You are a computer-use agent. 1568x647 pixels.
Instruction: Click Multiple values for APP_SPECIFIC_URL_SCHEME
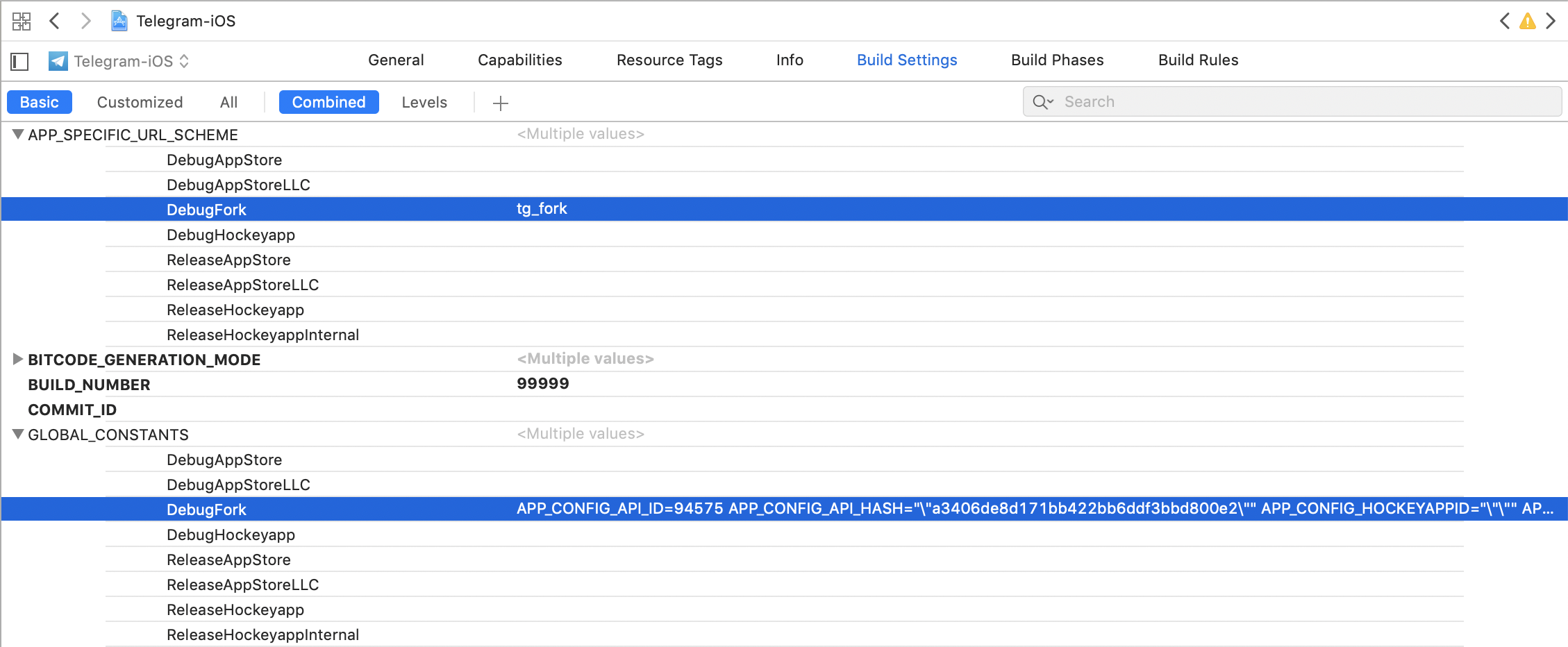pos(581,134)
